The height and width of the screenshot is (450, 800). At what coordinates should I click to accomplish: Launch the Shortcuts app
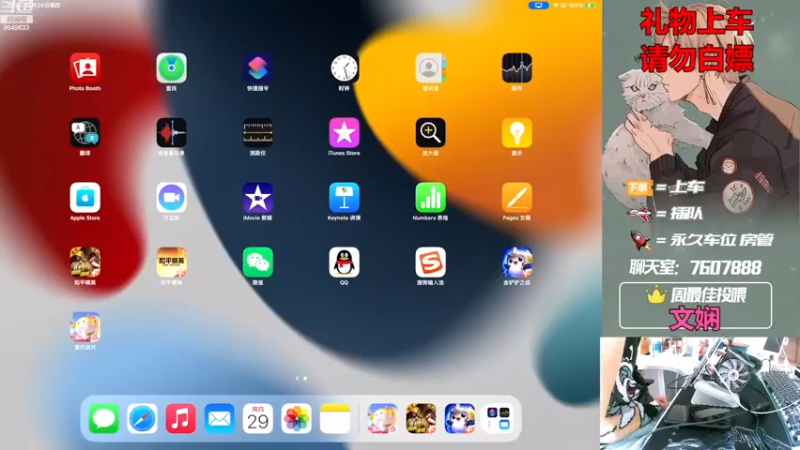point(258,68)
